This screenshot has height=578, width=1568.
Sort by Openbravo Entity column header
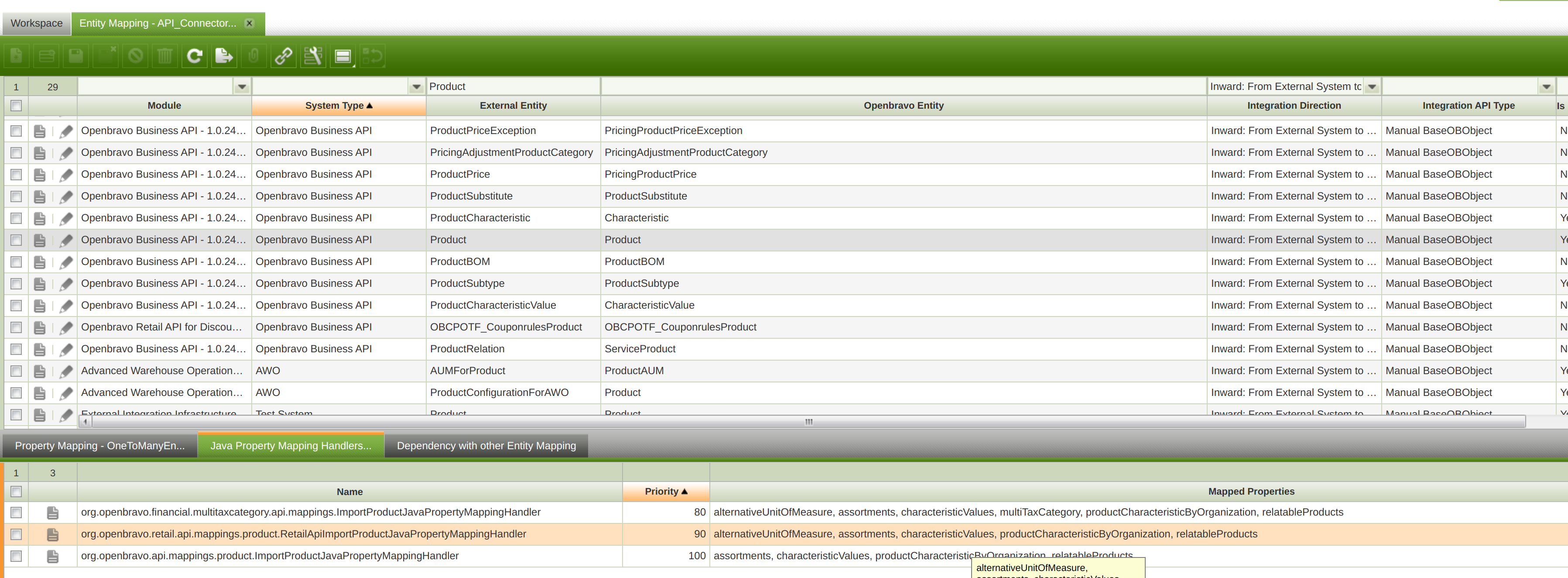[x=903, y=105]
